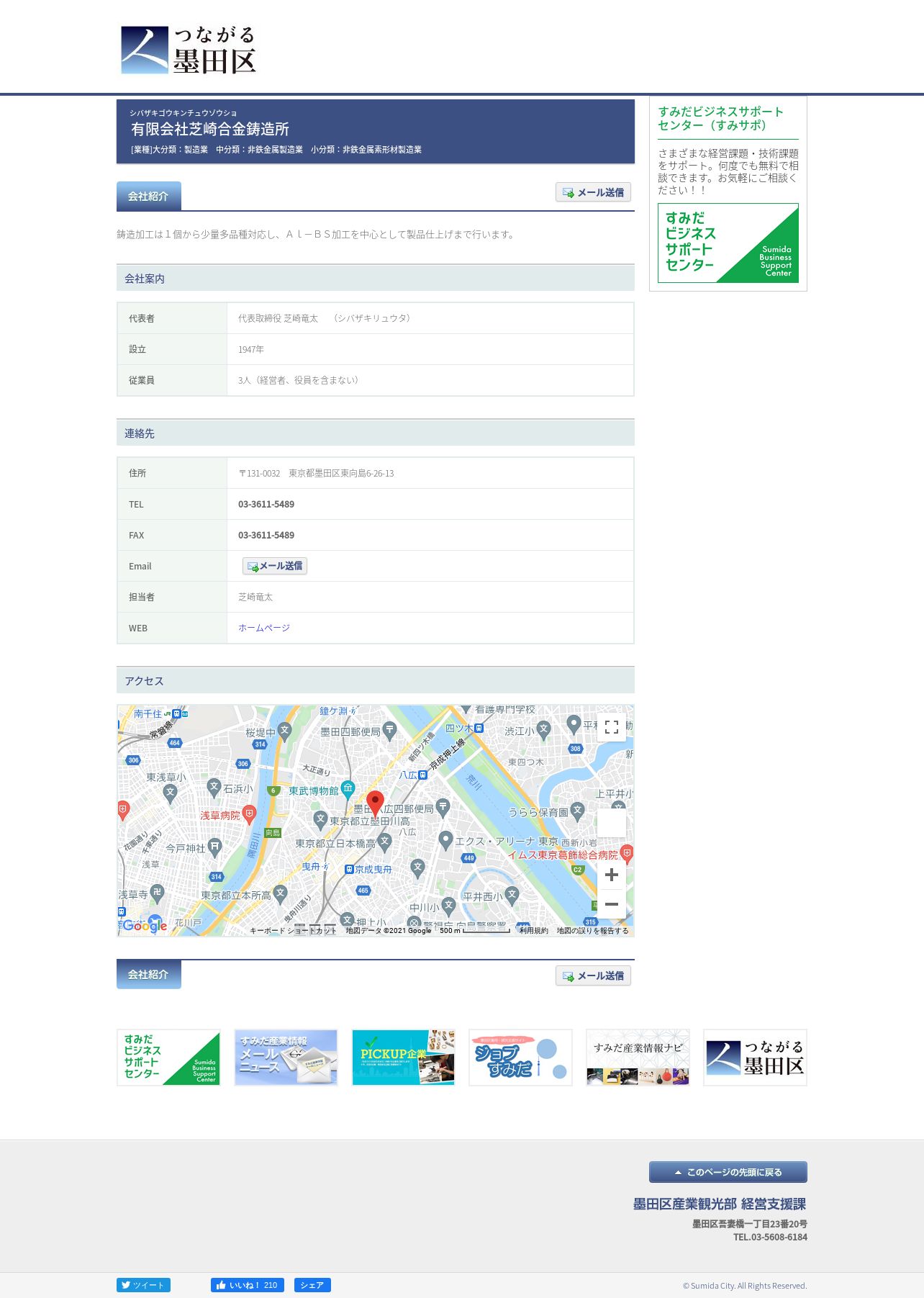Viewport: 924px width, 1298px height.
Task: Click the red location pin on map
Action: click(x=375, y=803)
